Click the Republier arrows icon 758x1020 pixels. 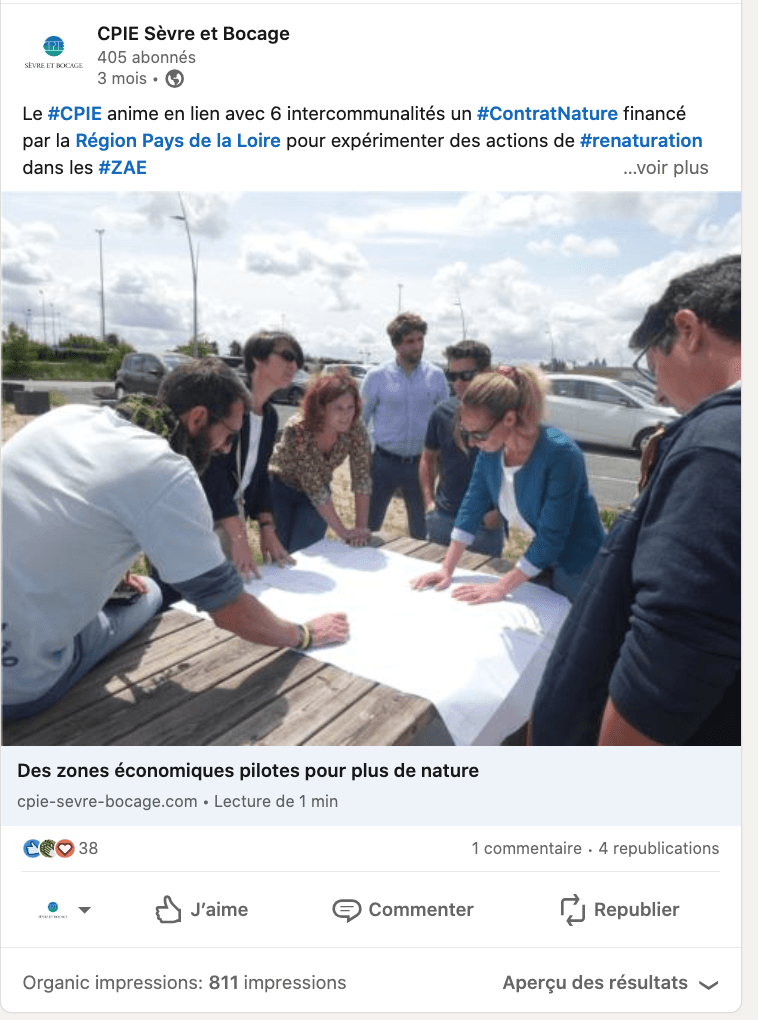coord(573,909)
